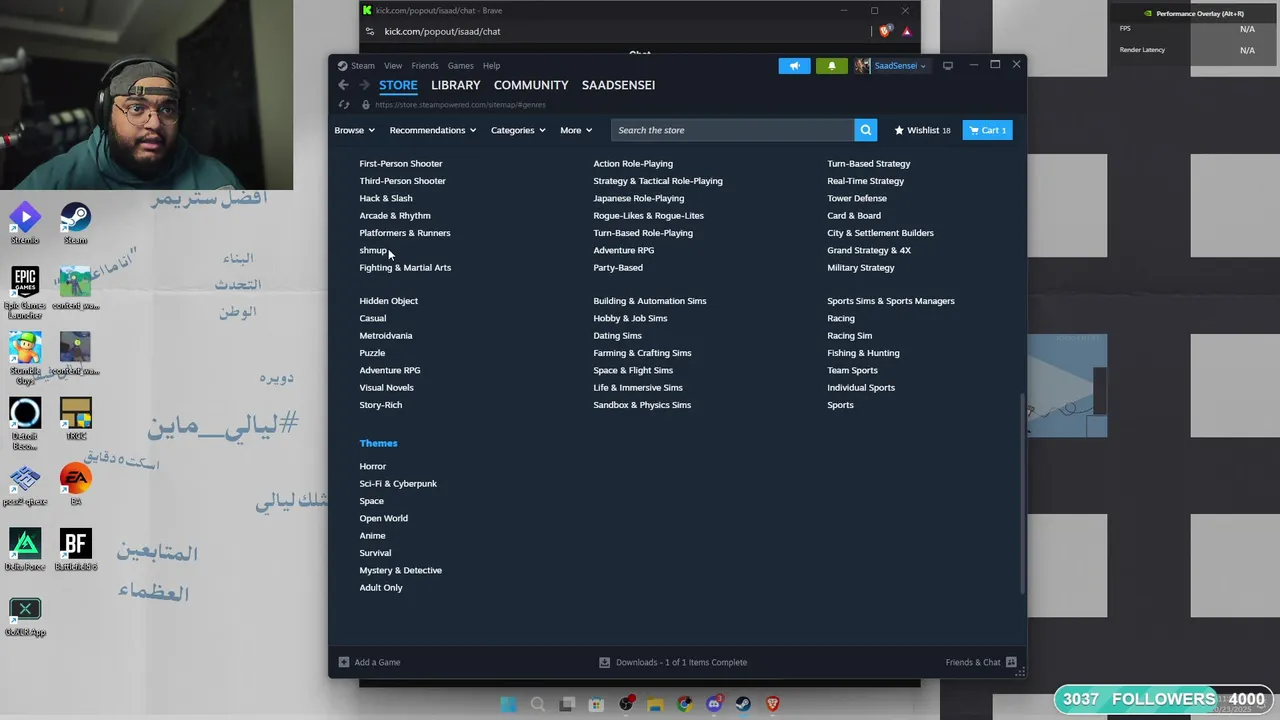Image resolution: width=1280 pixels, height=720 pixels.
Task: Open the shmup genre link
Action: click(x=372, y=250)
